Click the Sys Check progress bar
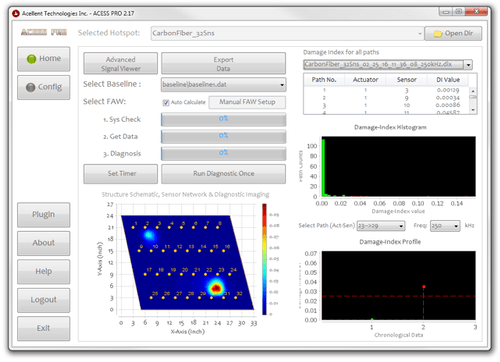The width and height of the screenshot is (500, 362). pyautogui.click(x=223, y=119)
